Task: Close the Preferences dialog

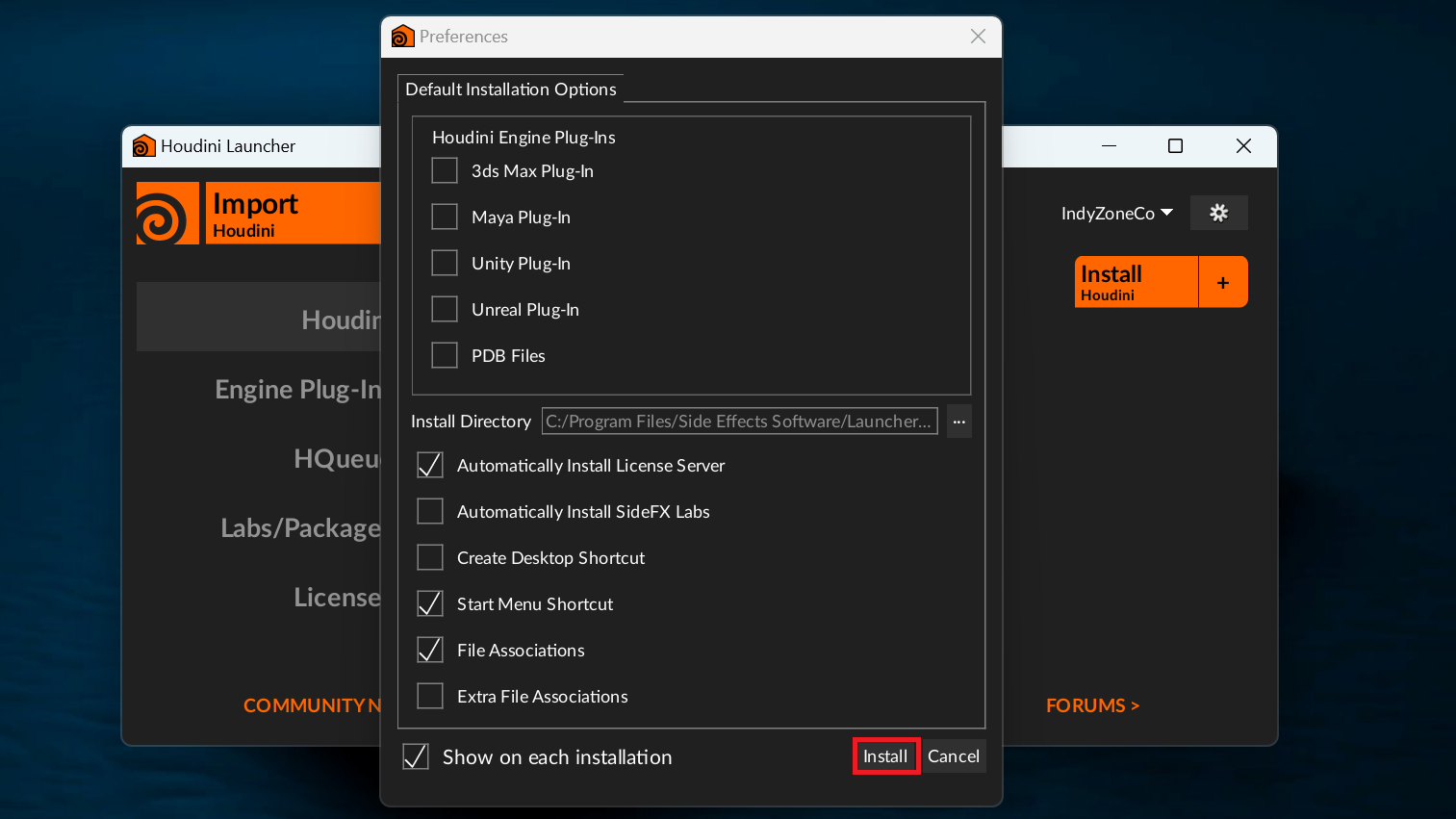Action: (978, 37)
